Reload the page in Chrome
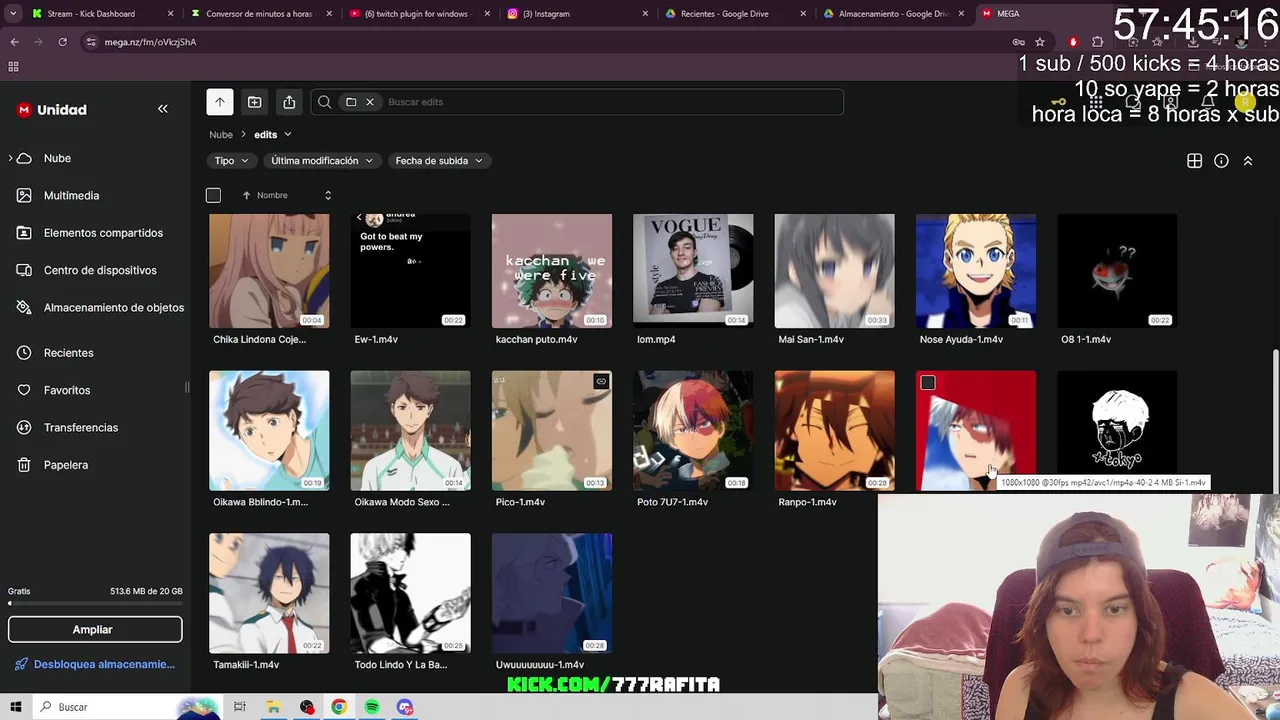The height and width of the screenshot is (720, 1280). (62, 42)
